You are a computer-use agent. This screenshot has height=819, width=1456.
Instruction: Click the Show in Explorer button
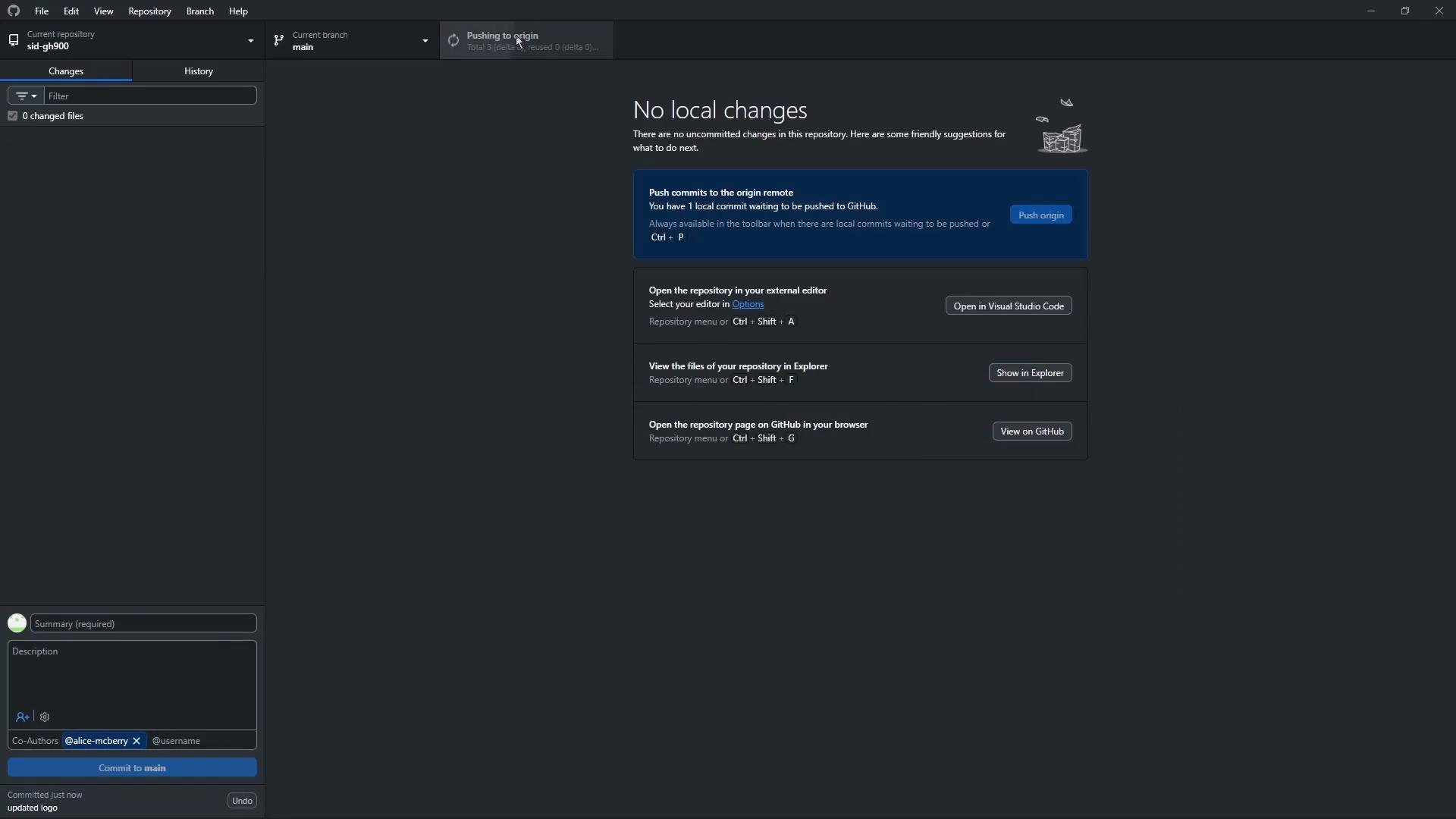click(x=1030, y=372)
